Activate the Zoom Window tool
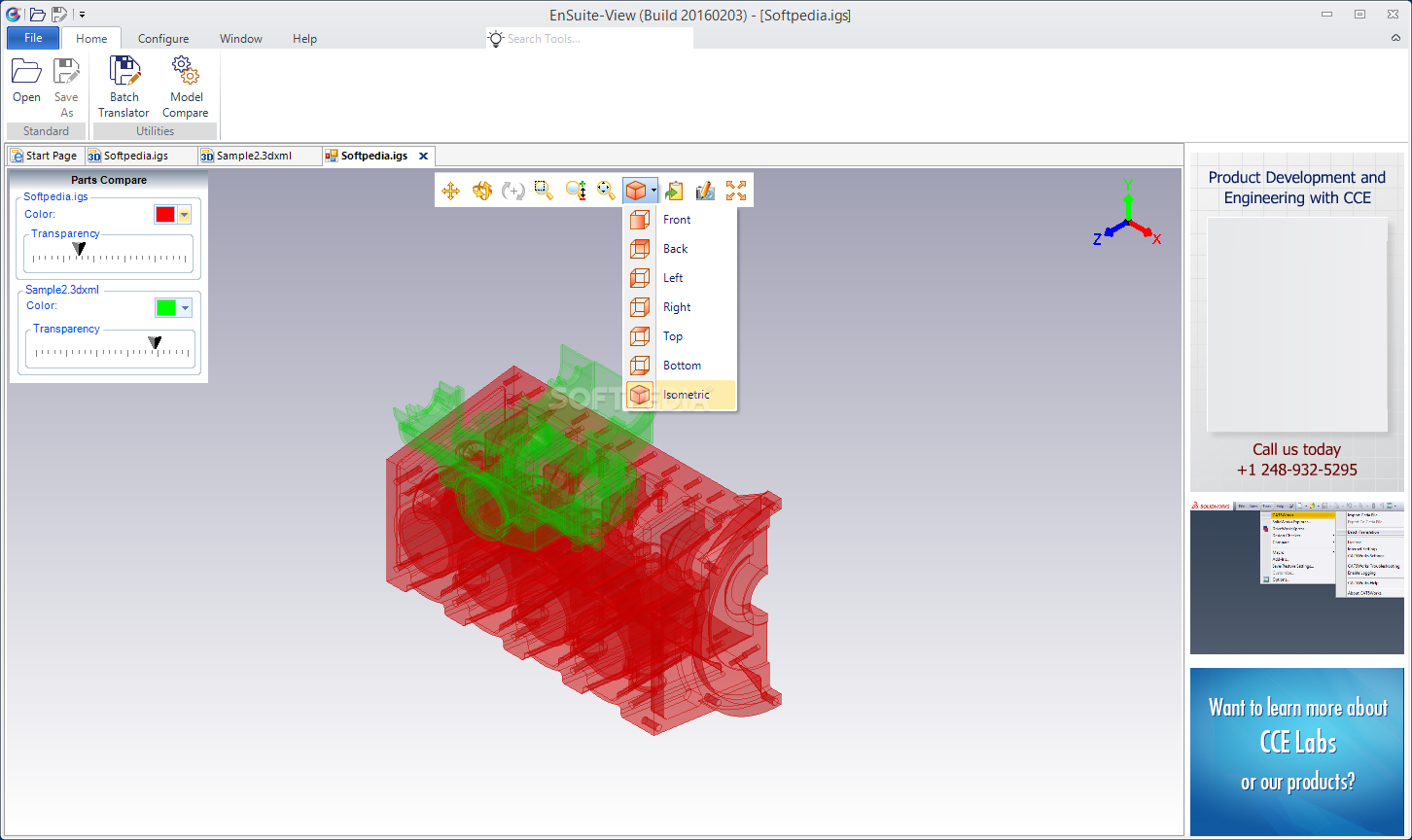 [544, 191]
